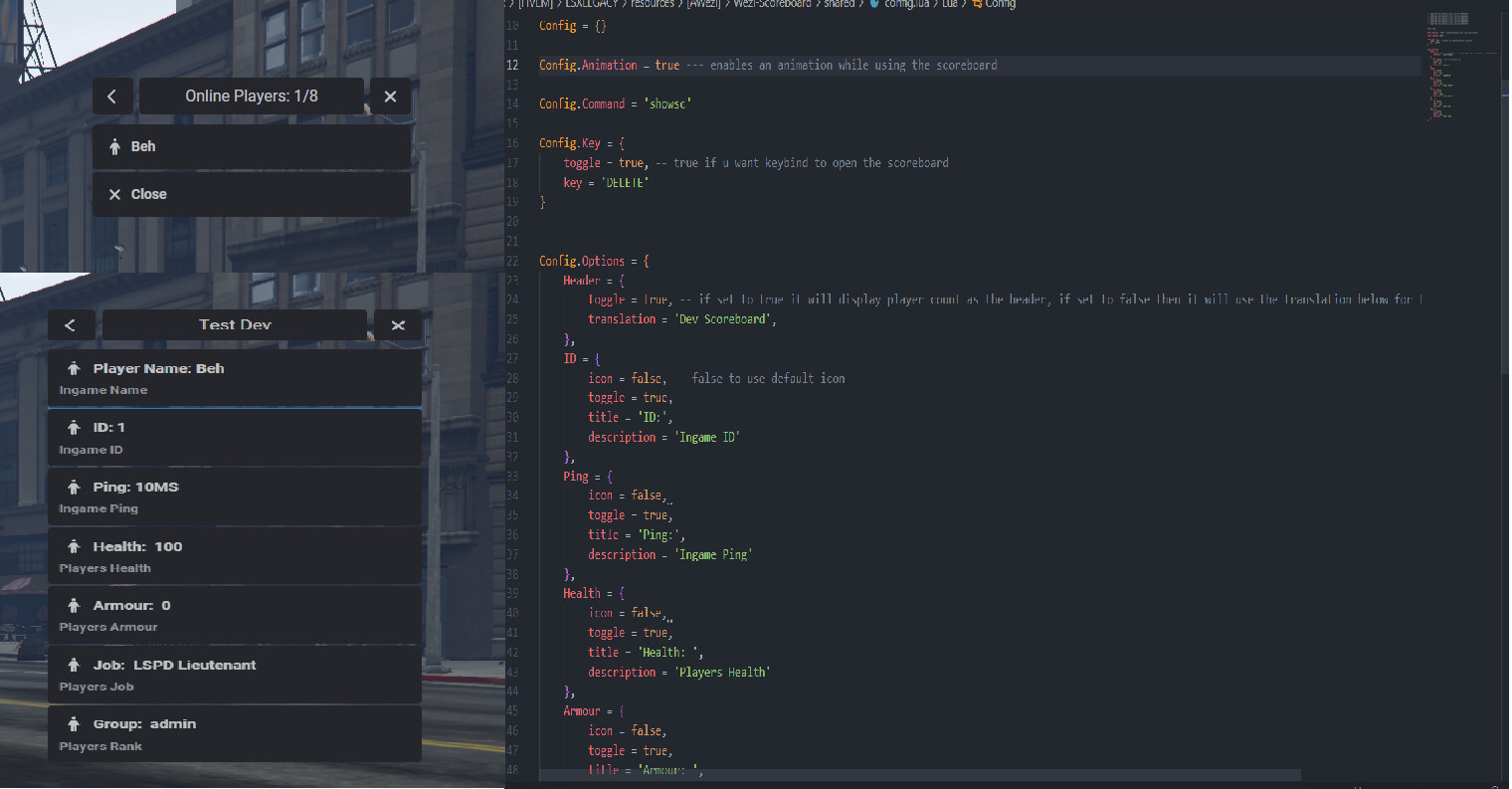1512x789 pixels.
Task: Click the X icon in the Close row
Action: tap(114, 195)
